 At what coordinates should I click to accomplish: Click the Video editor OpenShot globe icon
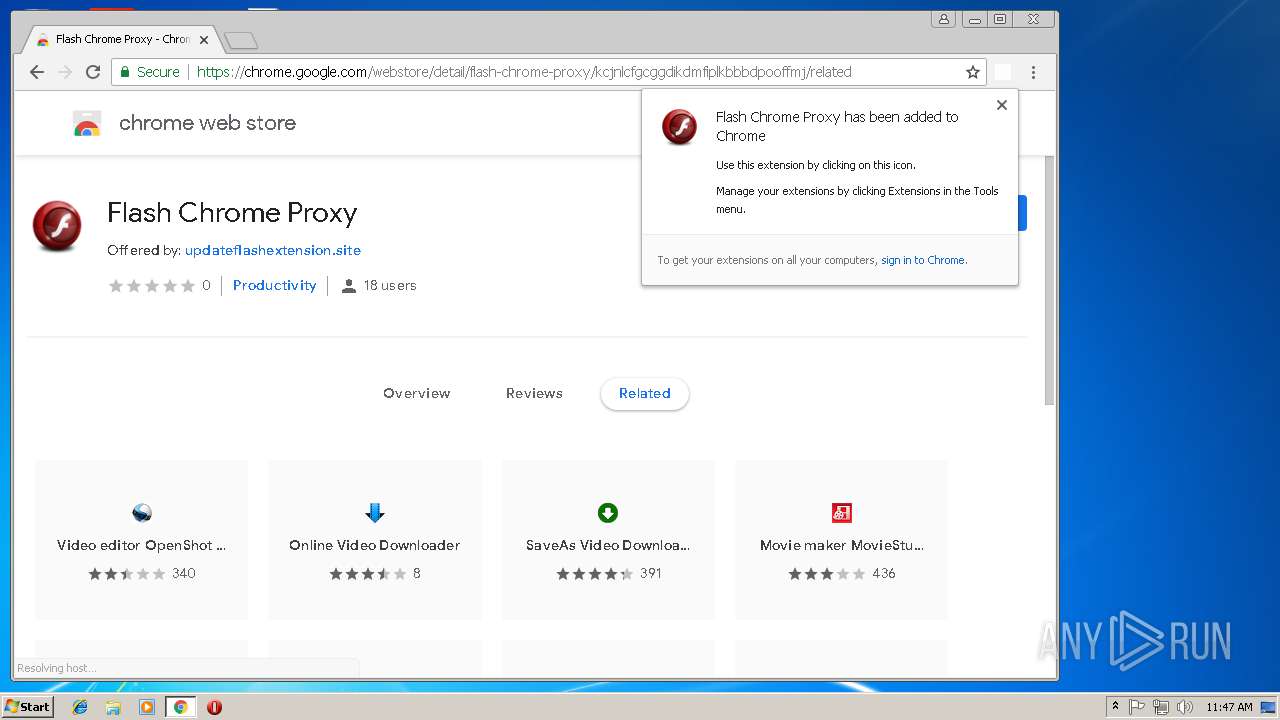click(x=141, y=513)
